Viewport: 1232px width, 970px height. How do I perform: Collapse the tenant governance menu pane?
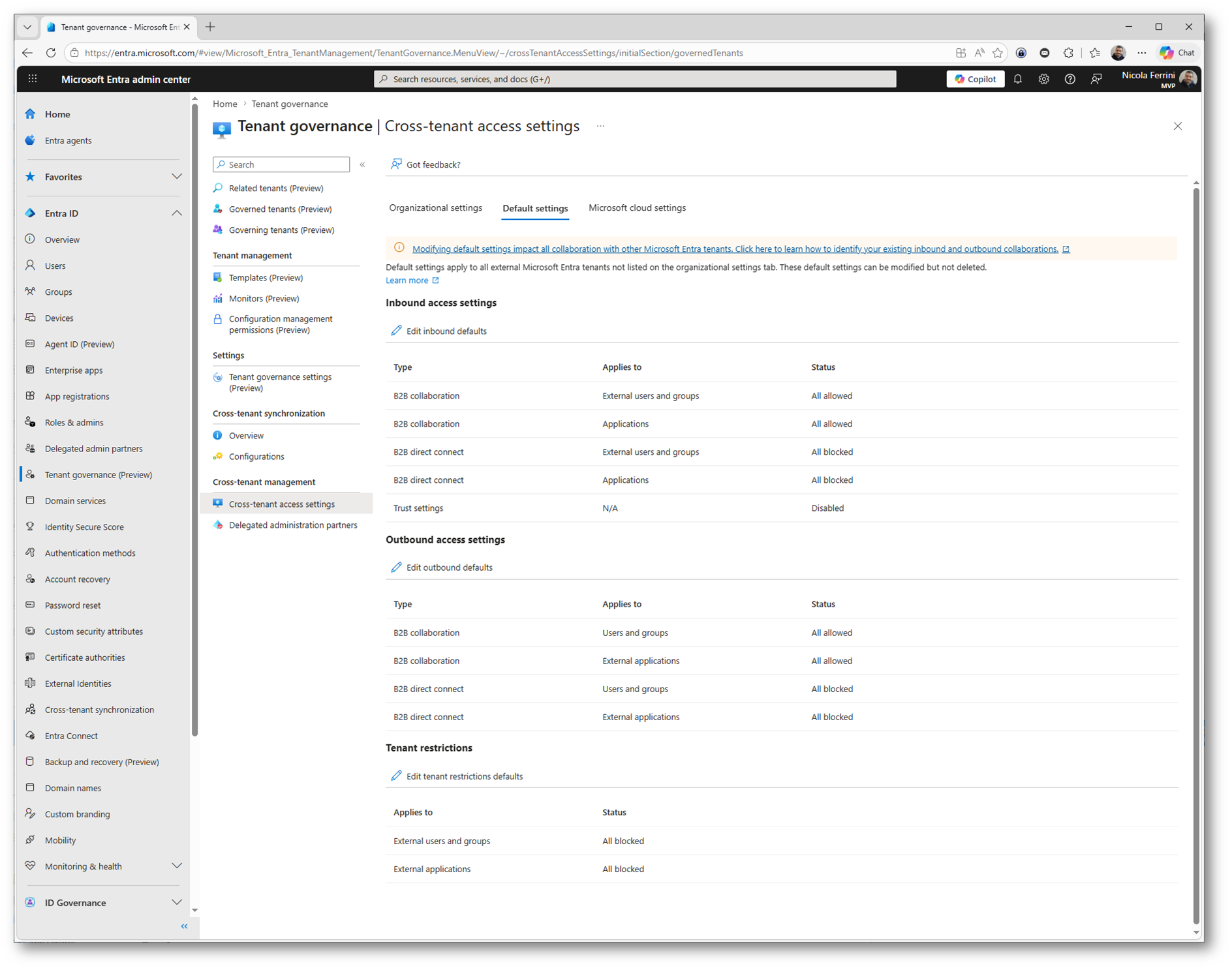(362, 164)
